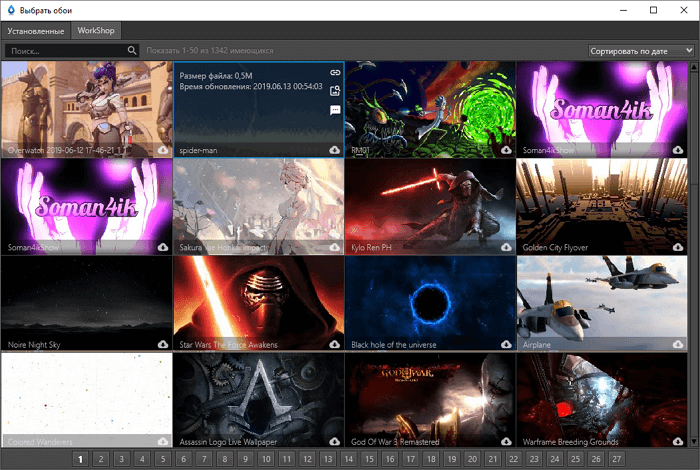Open the sort by date dropdown

pos(641,50)
